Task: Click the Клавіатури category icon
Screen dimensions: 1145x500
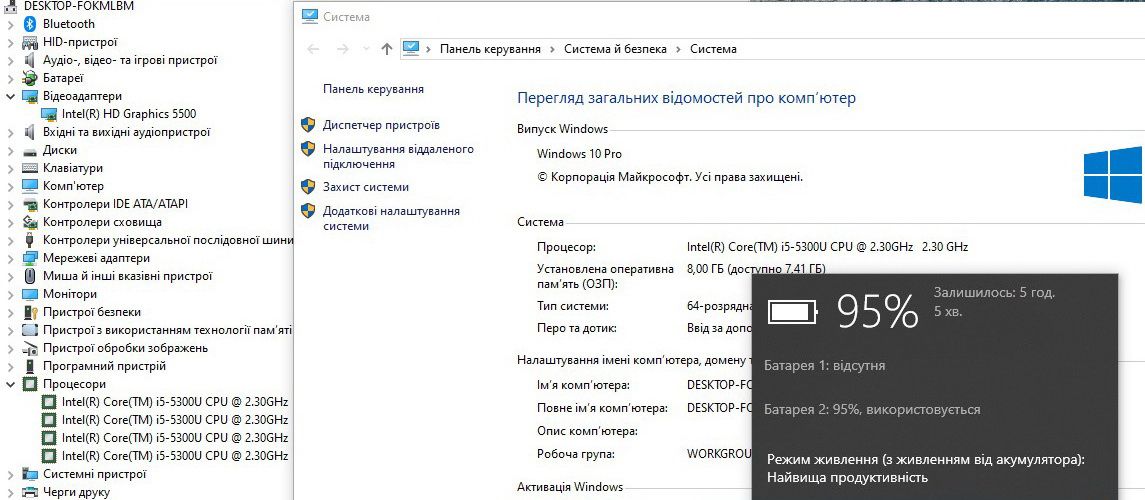Action: click(30, 168)
